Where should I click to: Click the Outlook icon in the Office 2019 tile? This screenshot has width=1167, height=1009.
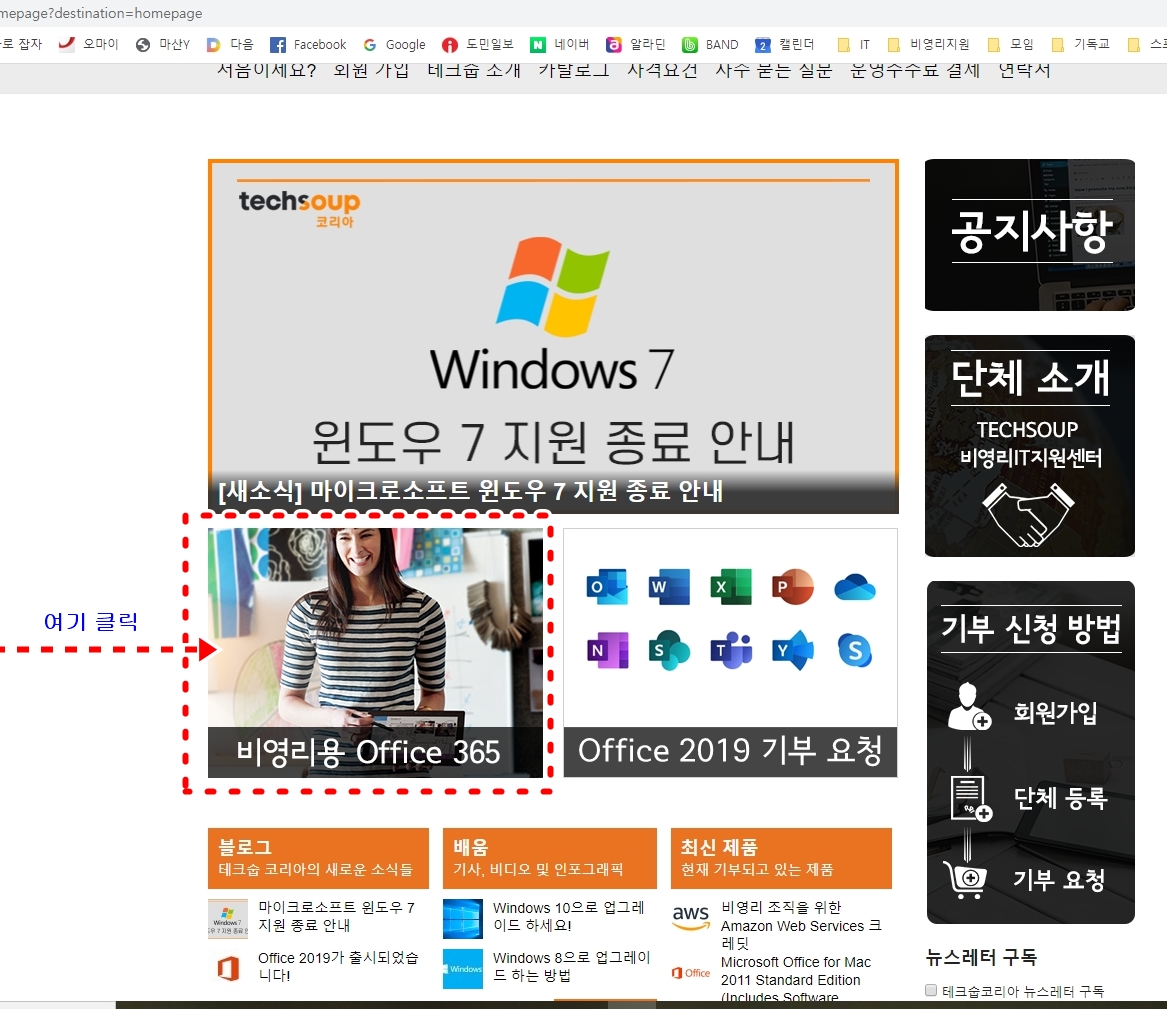(607, 586)
